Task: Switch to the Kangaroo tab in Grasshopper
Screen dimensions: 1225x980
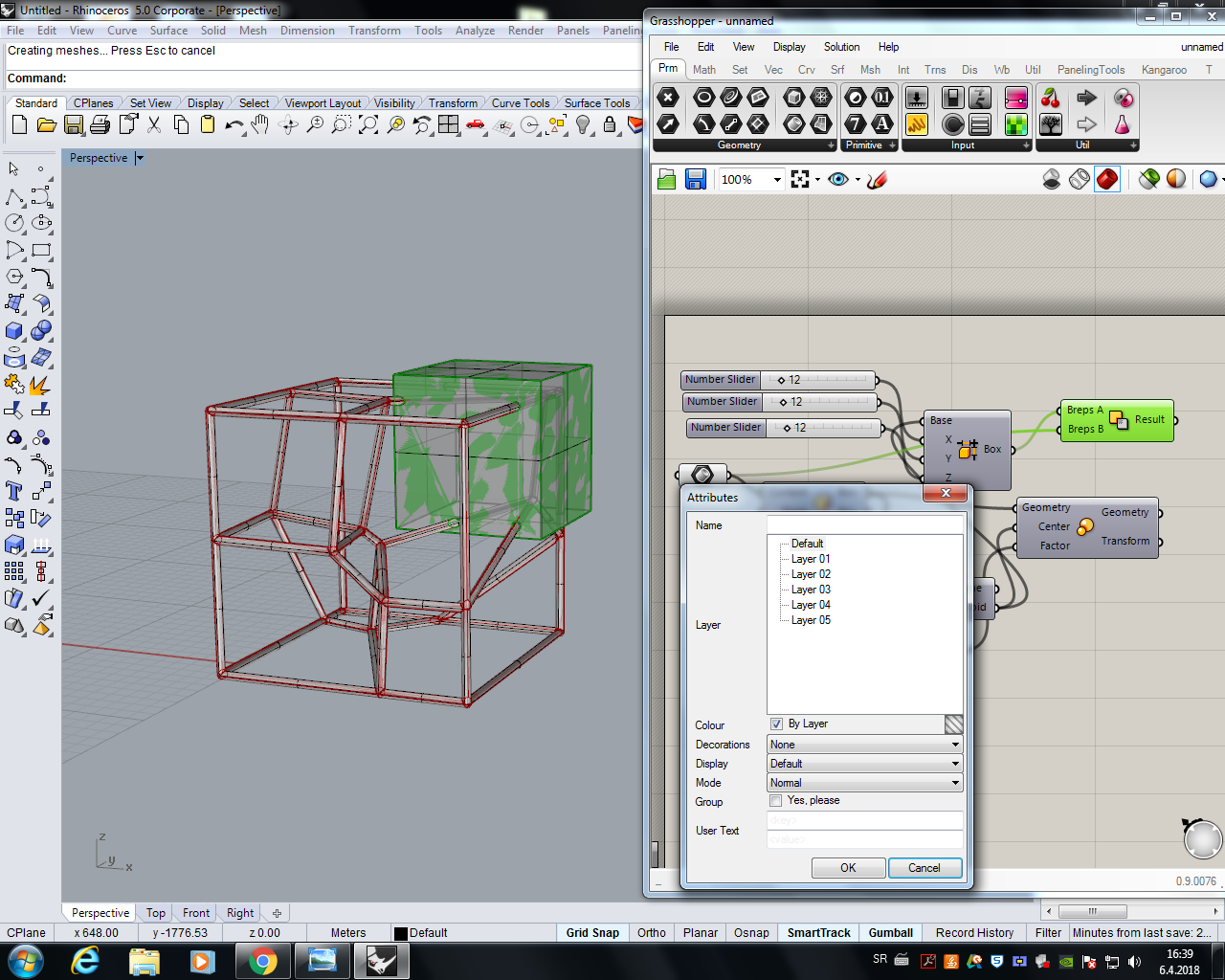Action: click(x=1164, y=70)
